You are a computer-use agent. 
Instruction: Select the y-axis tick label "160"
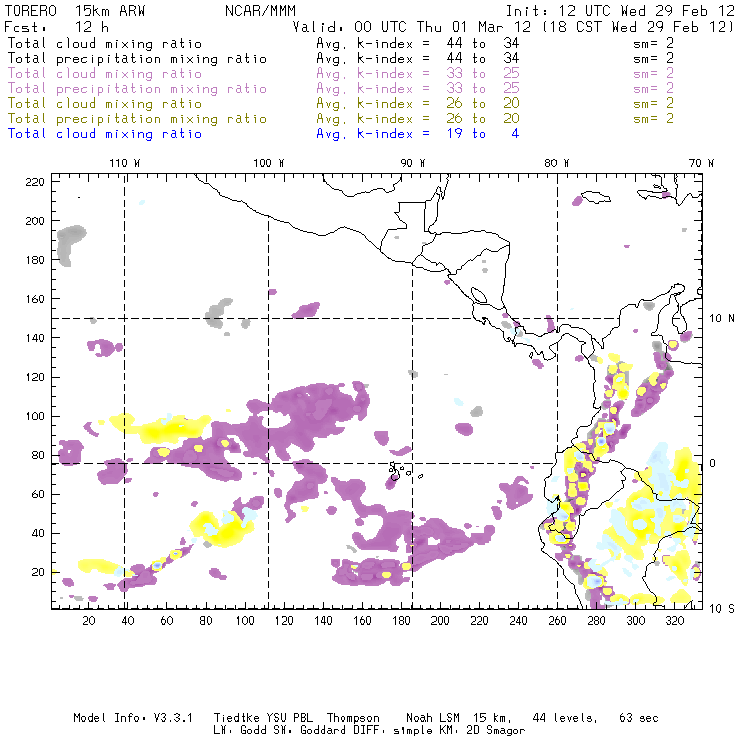35,299
